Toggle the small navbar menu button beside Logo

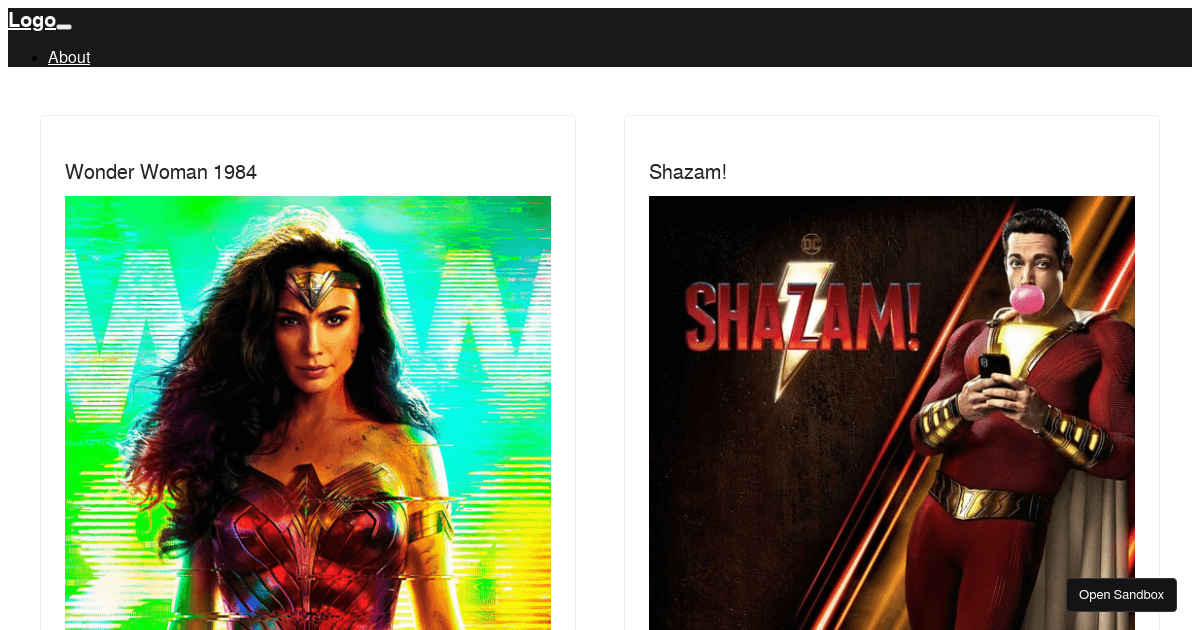click(x=64, y=27)
